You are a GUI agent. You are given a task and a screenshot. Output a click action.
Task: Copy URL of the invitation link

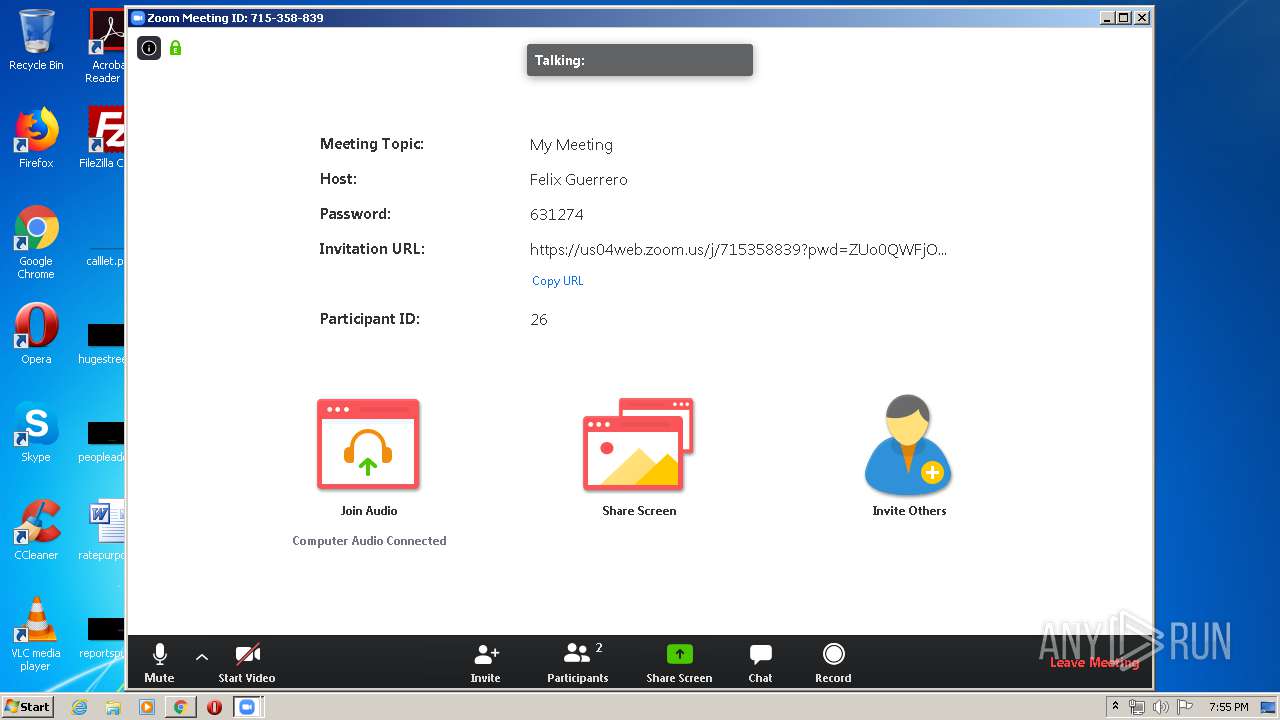click(x=557, y=281)
